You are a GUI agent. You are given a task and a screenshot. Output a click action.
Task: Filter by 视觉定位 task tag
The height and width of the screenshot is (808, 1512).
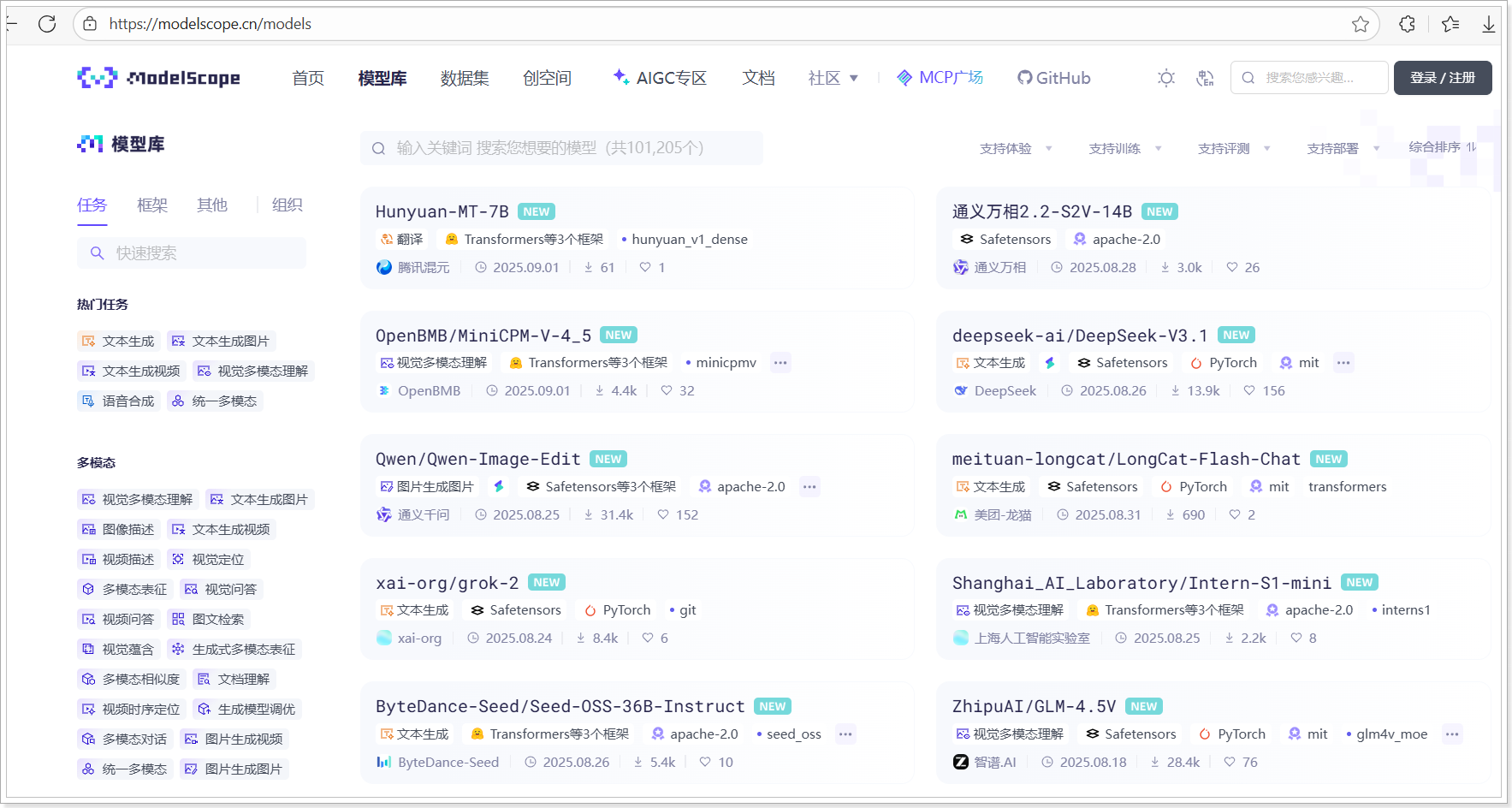click(x=209, y=560)
